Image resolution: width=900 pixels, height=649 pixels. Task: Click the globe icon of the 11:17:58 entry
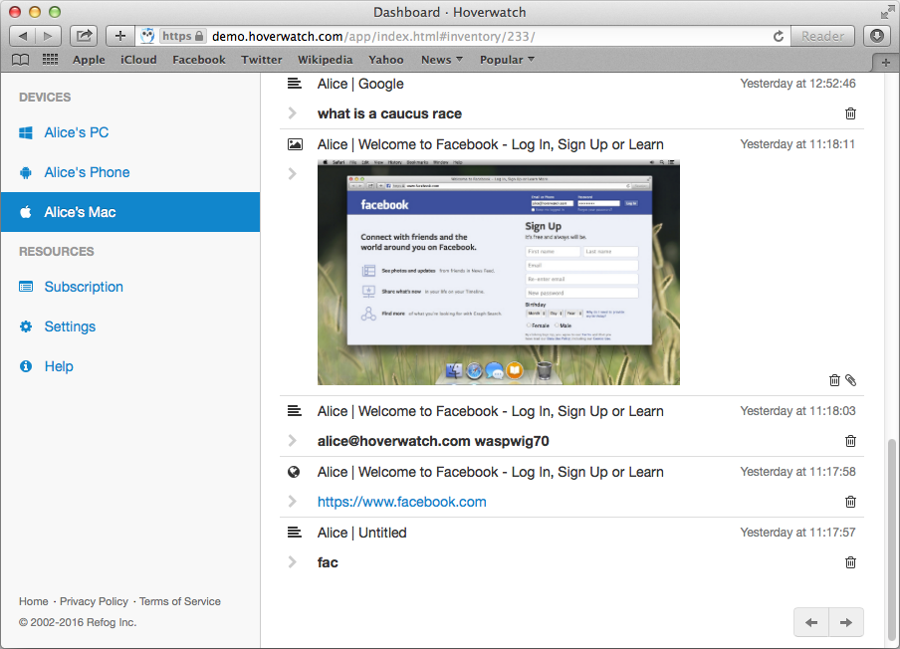pyautogui.click(x=294, y=472)
